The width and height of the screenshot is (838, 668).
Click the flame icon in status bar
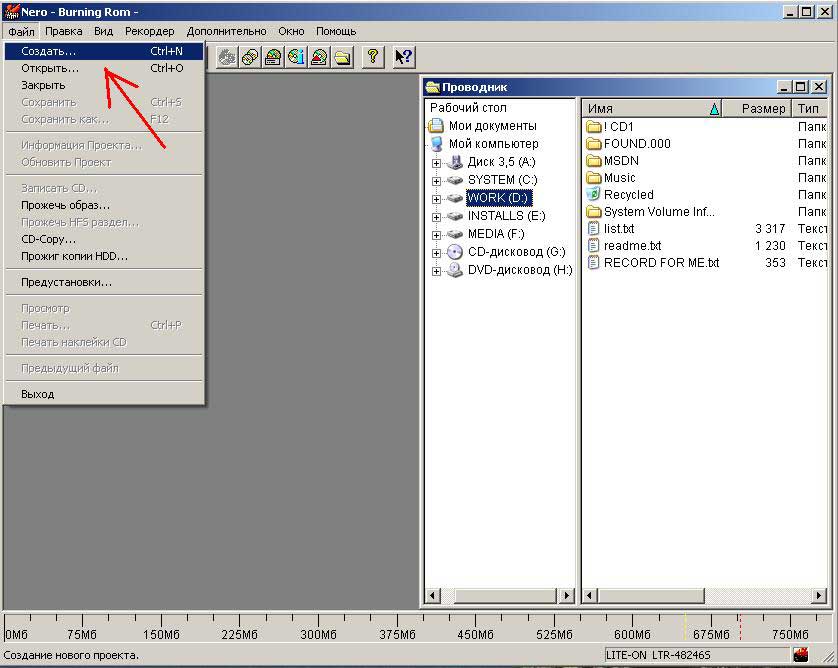click(801, 655)
